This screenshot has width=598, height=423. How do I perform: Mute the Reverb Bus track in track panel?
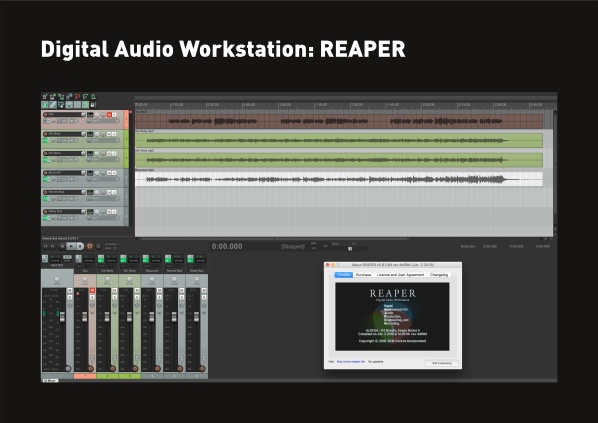pos(109,192)
